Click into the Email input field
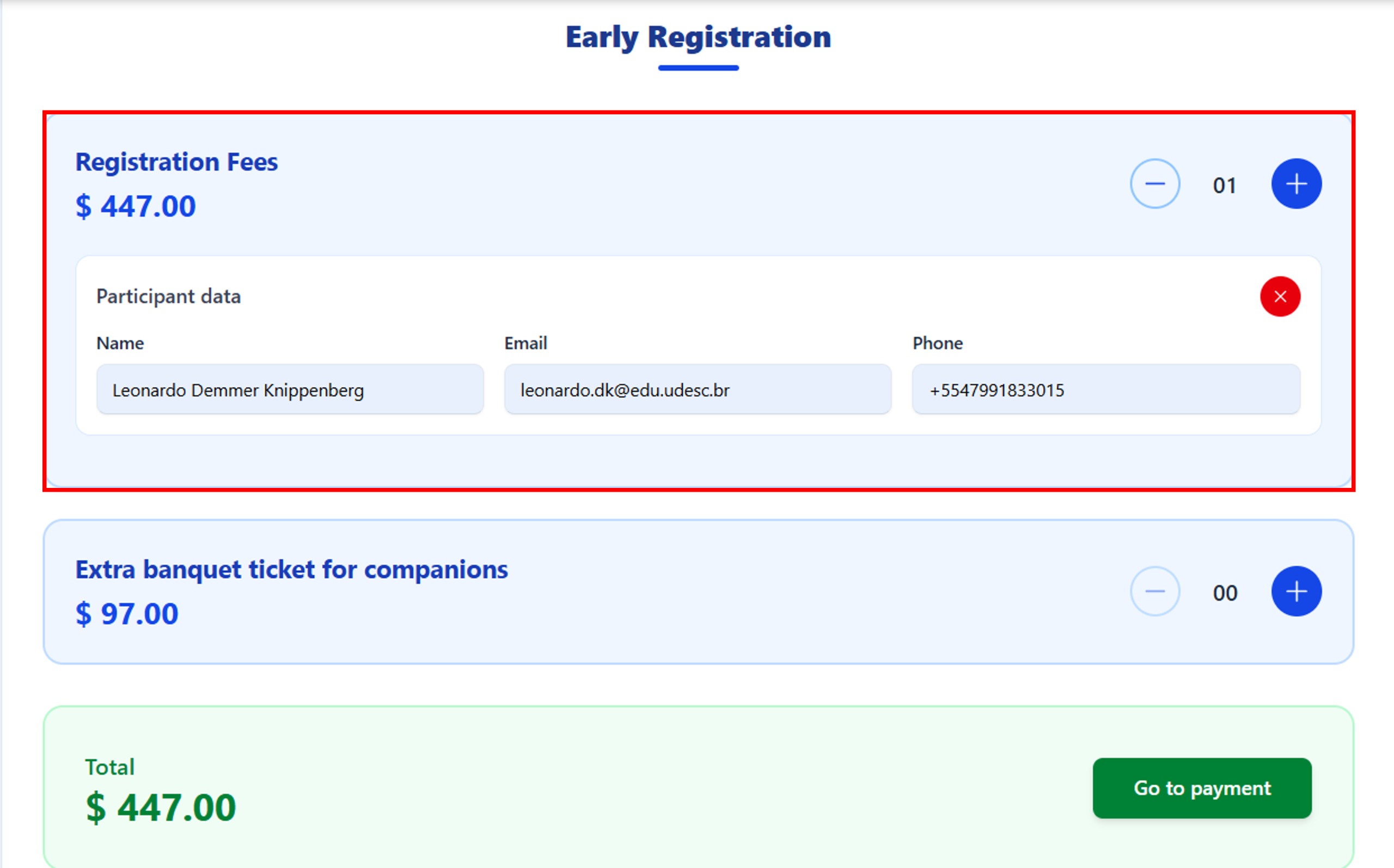 pos(698,390)
